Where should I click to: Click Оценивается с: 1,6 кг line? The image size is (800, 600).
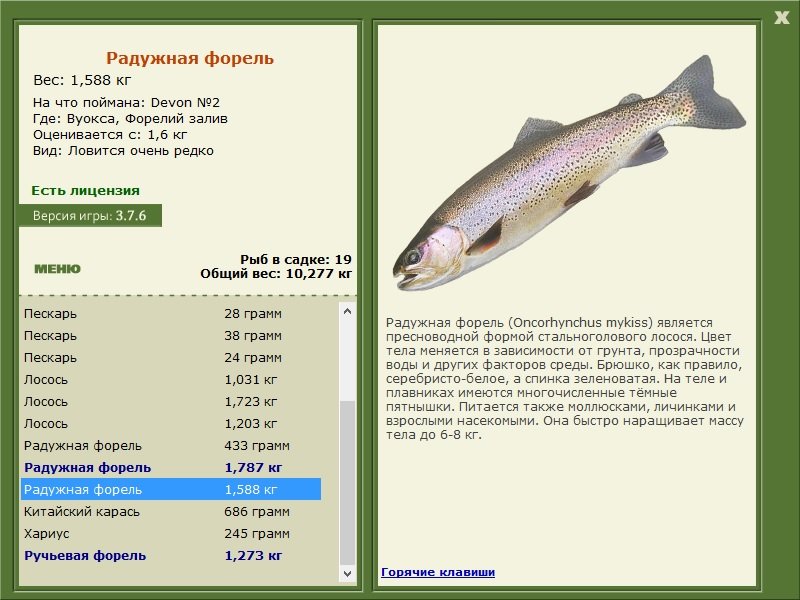pyautogui.click(x=110, y=135)
